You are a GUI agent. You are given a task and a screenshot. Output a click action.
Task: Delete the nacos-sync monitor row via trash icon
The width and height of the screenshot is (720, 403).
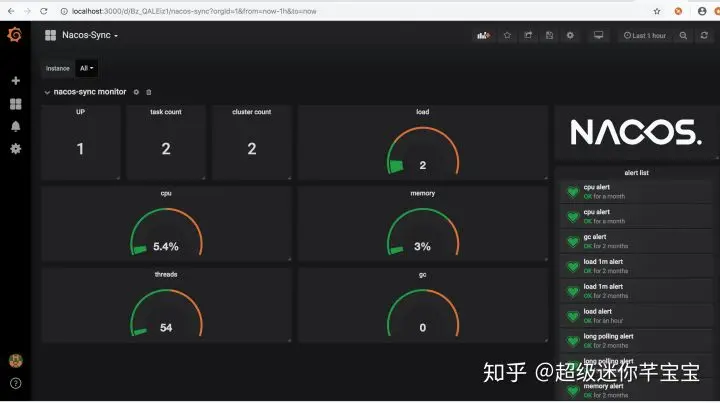click(x=149, y=92)
